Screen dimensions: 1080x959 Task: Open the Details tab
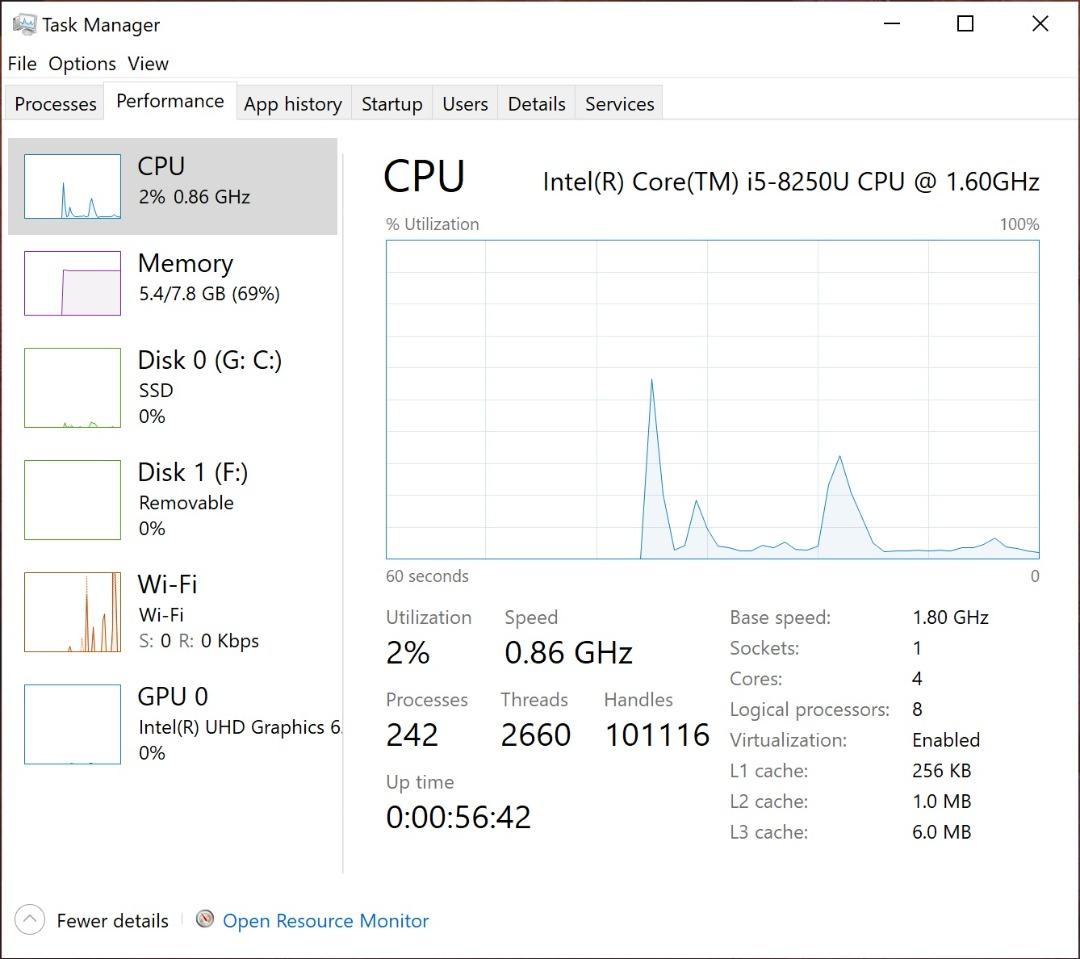click(x=536, y=103)
